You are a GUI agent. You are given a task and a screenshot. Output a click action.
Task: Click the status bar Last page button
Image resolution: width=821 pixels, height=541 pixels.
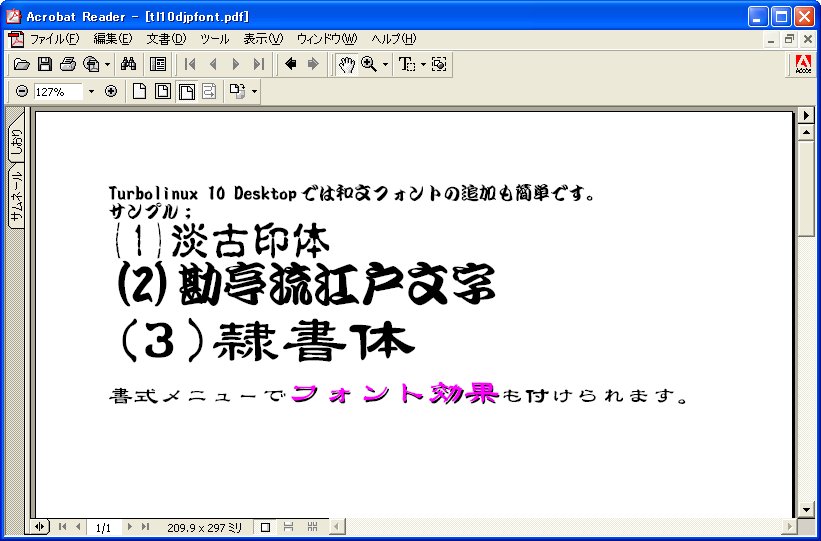pos(146,526)
